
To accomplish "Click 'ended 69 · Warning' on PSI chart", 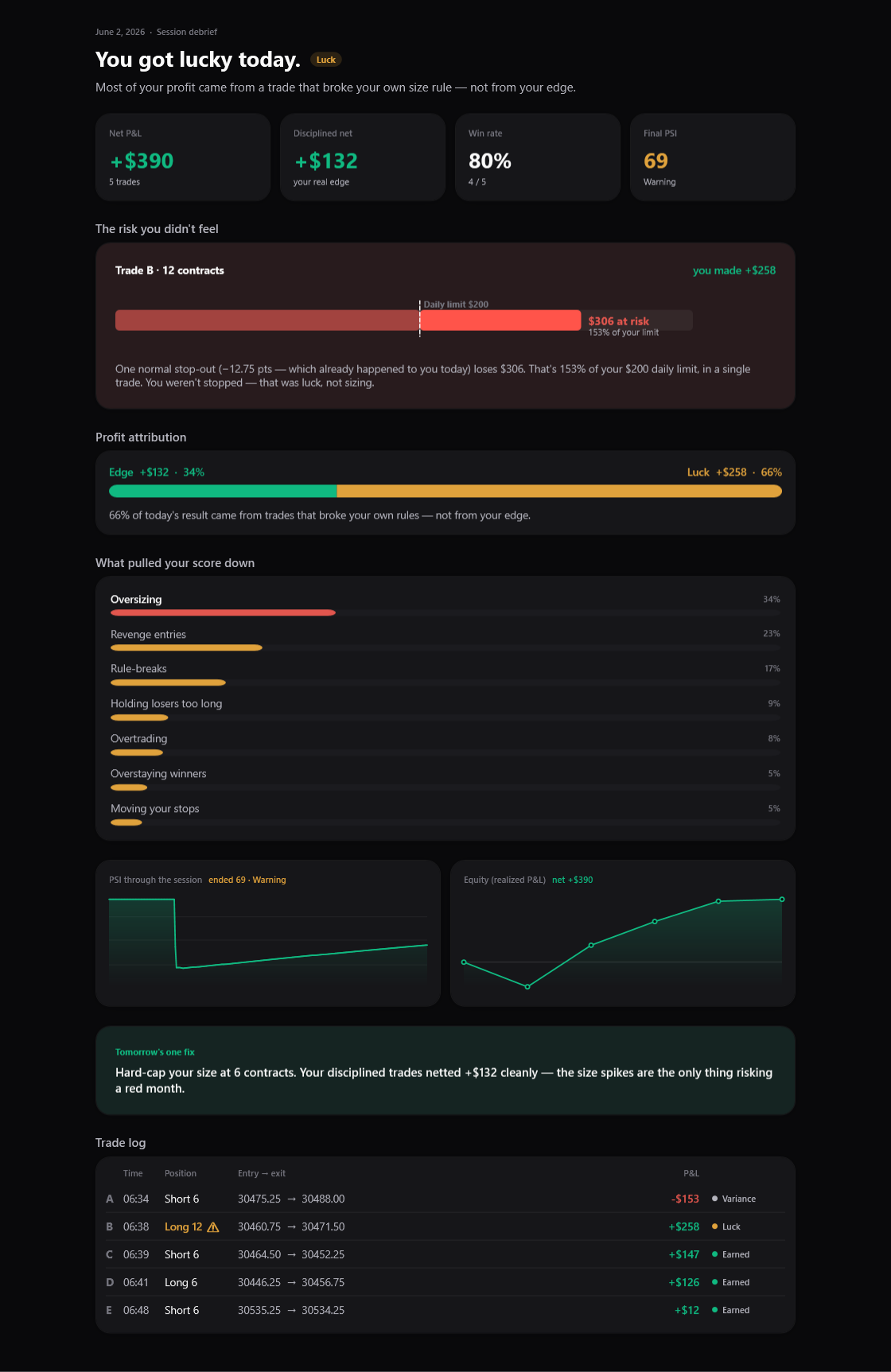I will pyautogui.click(x=247, y=880).
